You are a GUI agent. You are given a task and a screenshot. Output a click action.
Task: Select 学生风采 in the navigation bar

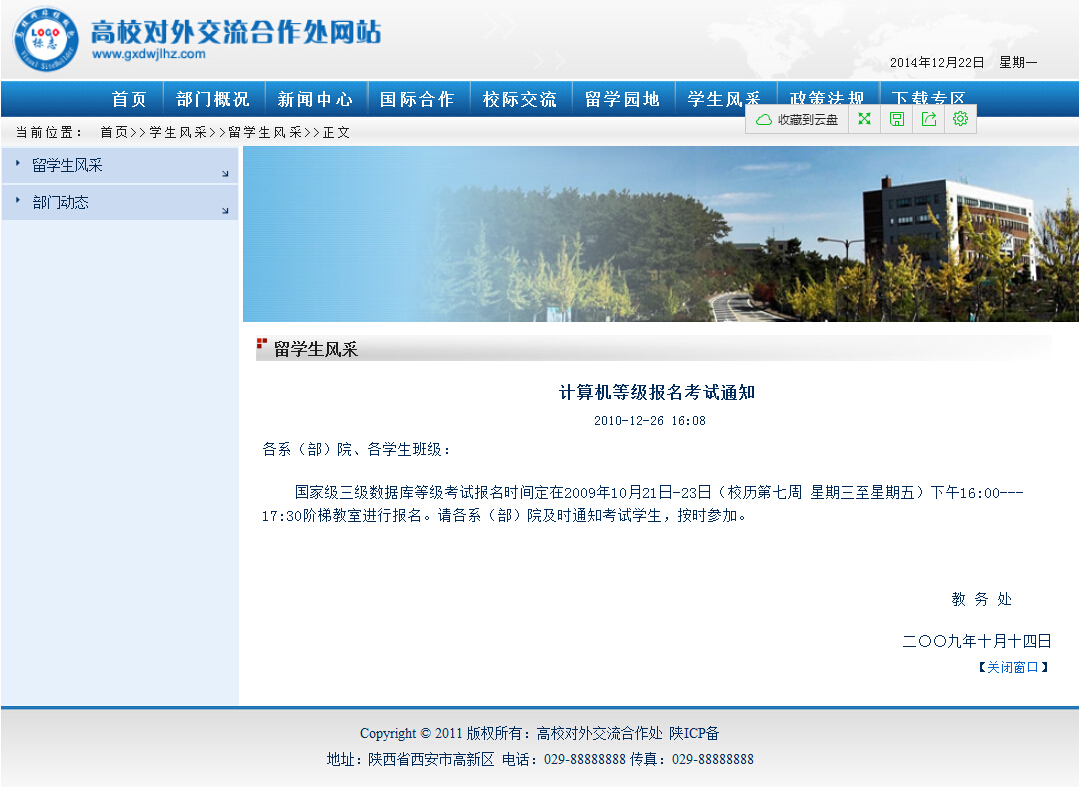pos(724,100)
